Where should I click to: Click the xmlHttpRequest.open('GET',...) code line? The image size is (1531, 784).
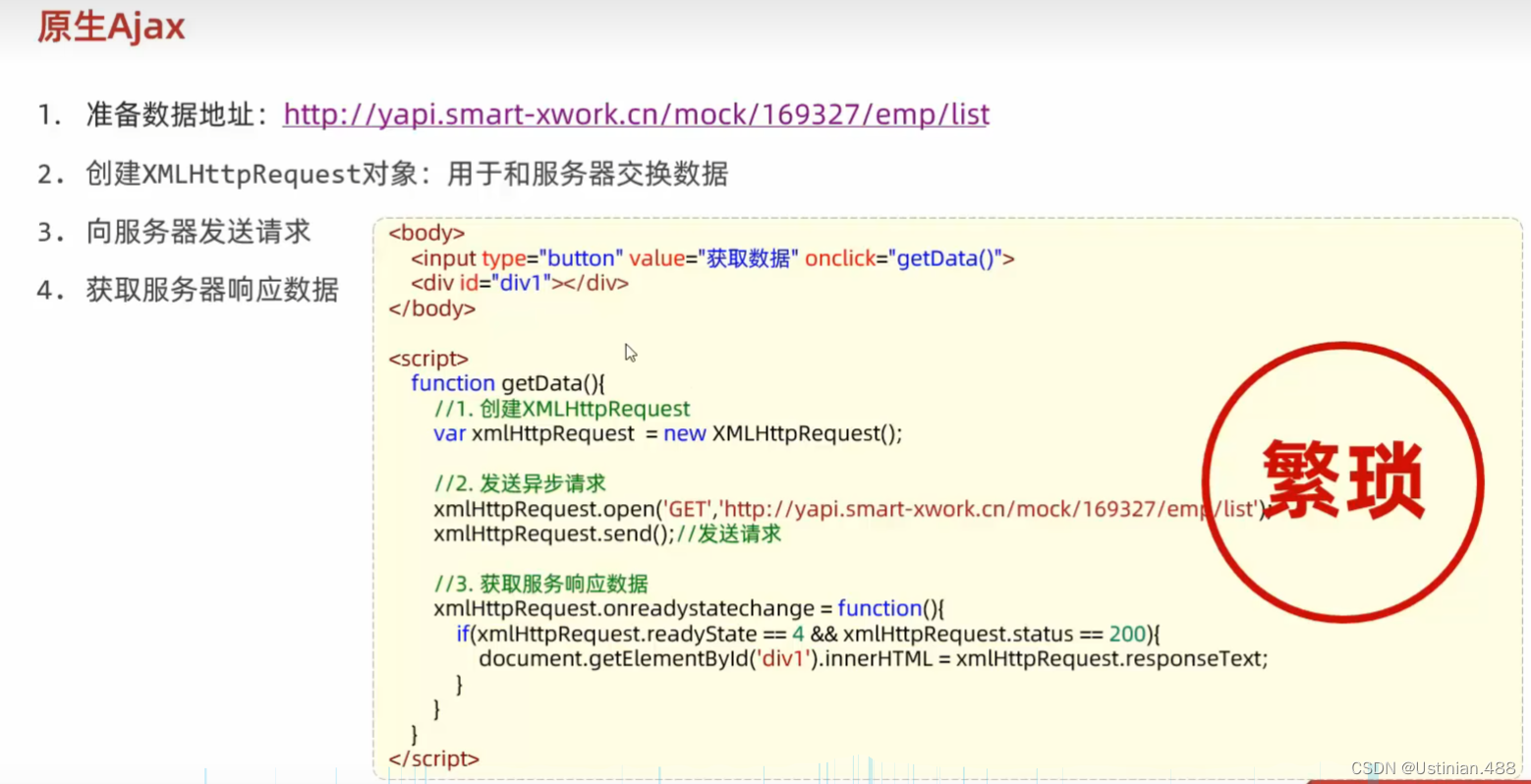click(851, 509)
